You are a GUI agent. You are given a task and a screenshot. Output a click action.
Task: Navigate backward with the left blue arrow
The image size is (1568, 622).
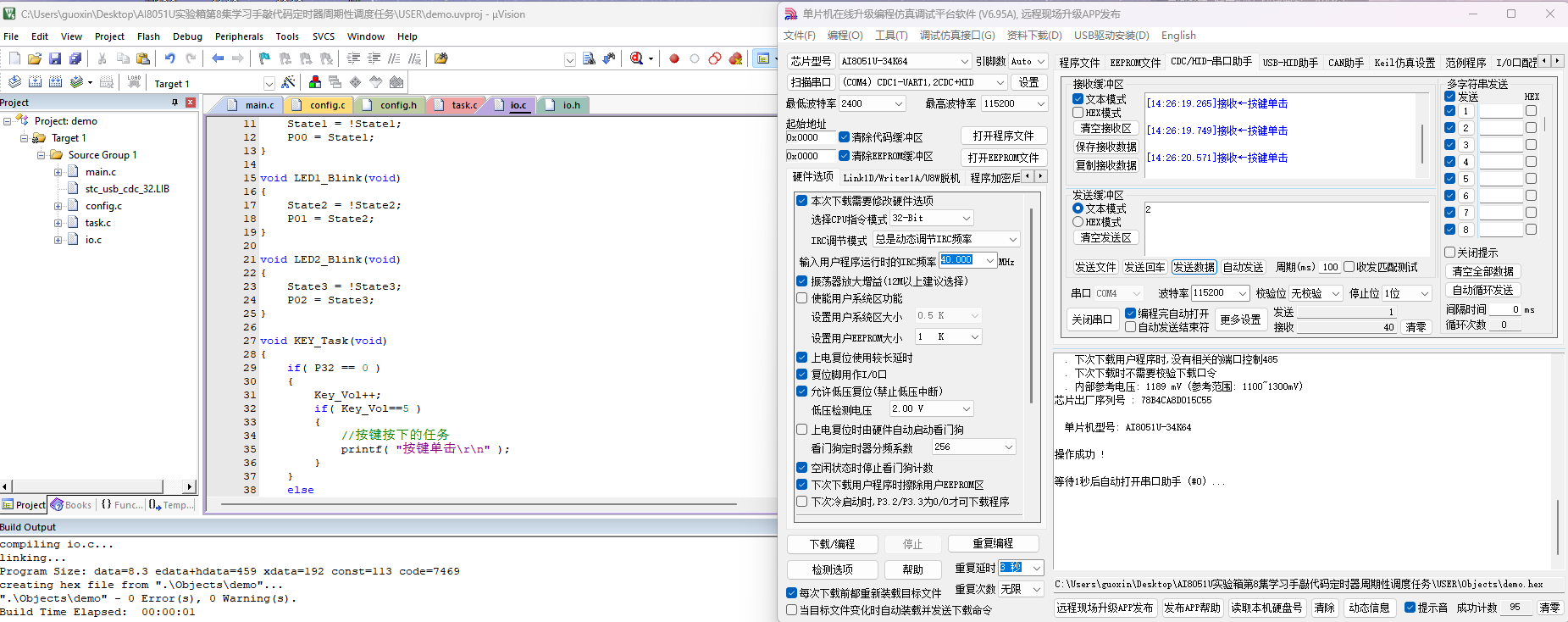(218, 58)
